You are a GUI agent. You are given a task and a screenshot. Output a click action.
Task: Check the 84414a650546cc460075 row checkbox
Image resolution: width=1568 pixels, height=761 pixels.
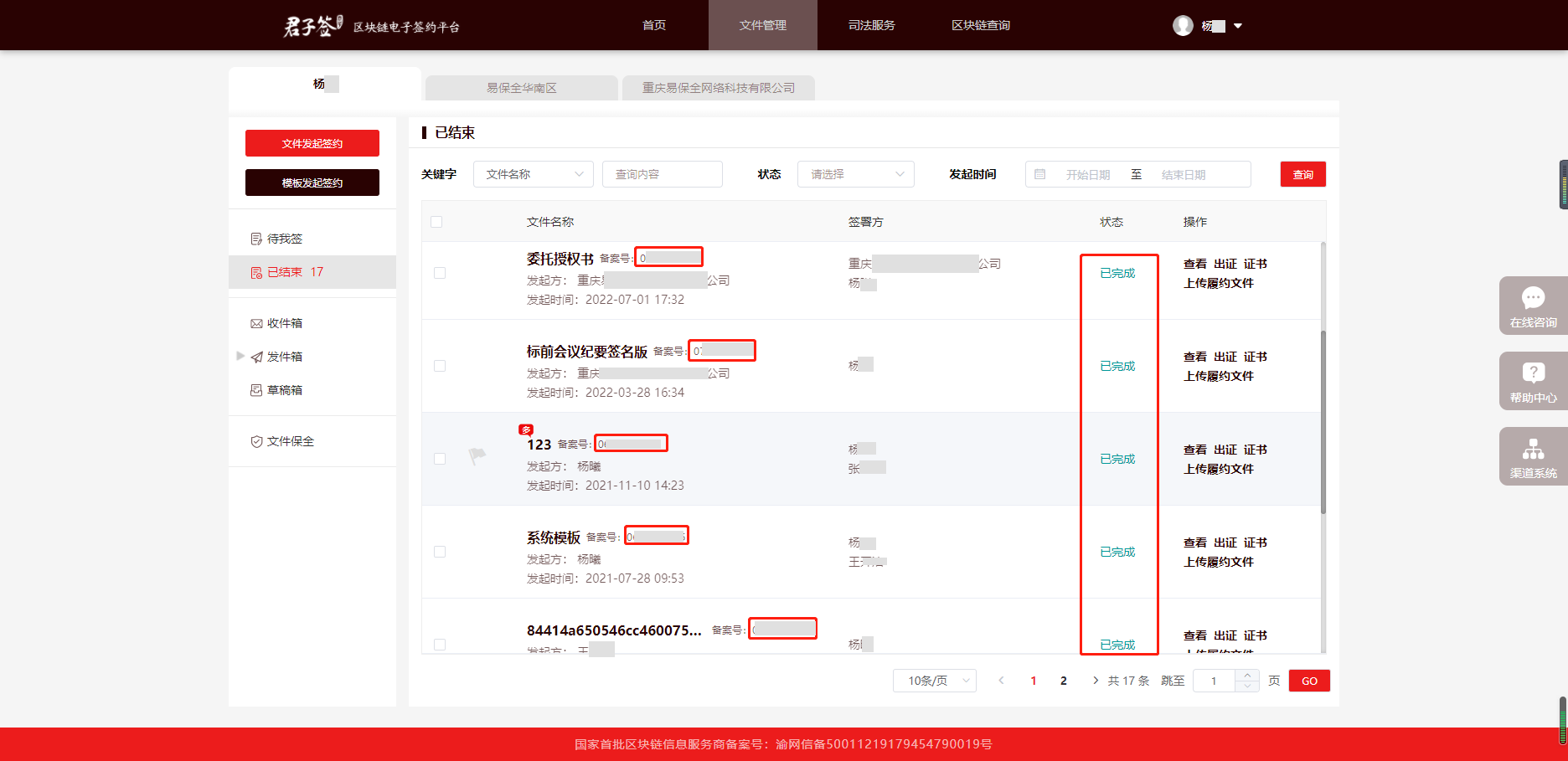(440, 645)
